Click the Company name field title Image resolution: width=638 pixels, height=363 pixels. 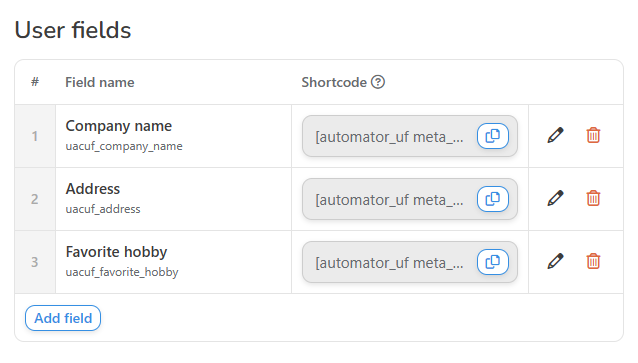119,126
